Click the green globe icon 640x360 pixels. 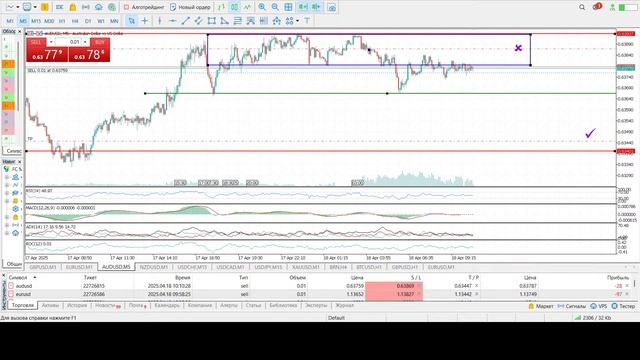[111, 7]
